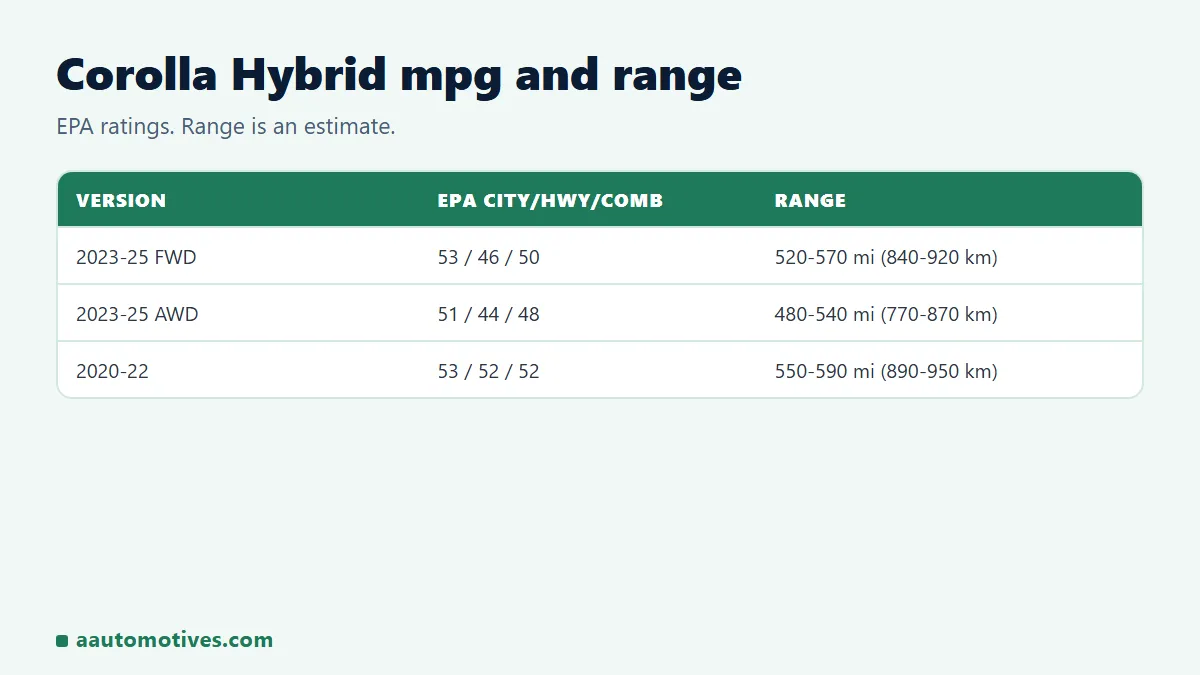1200x675 pixels.
Task: Click the aautomotives.com footer text
Action: pyautogui.click(x=174, y=640)
